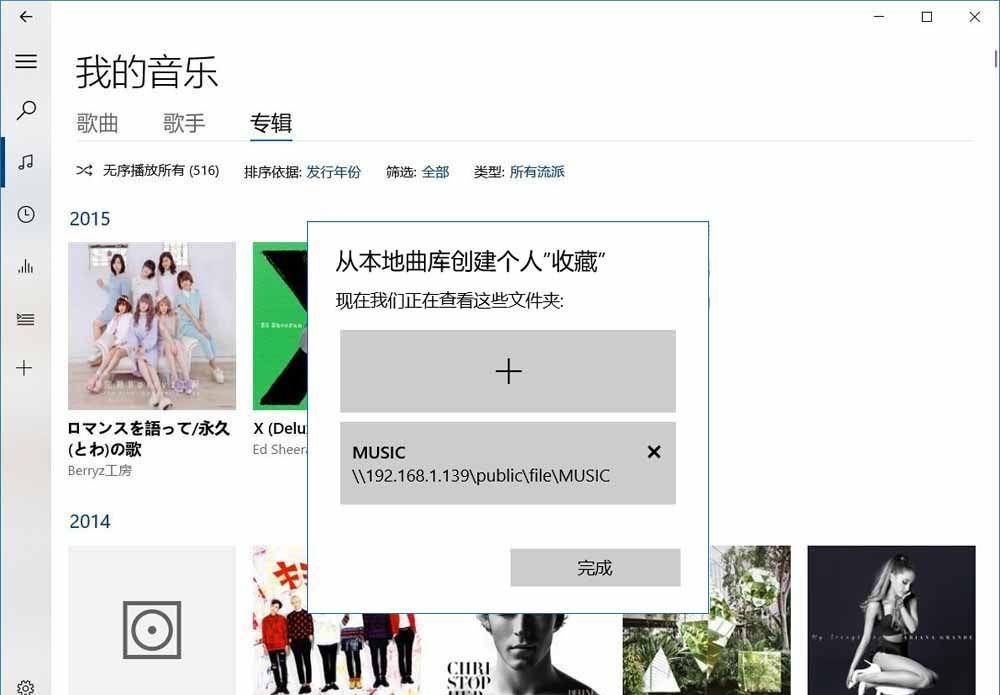Expand sort by release year dropdown

click(x=333, y=172)
